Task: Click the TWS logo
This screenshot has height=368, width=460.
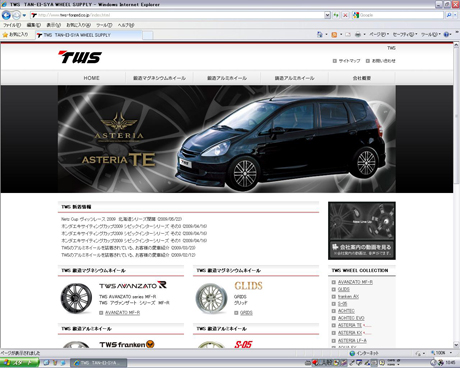Action: [80, 57]
